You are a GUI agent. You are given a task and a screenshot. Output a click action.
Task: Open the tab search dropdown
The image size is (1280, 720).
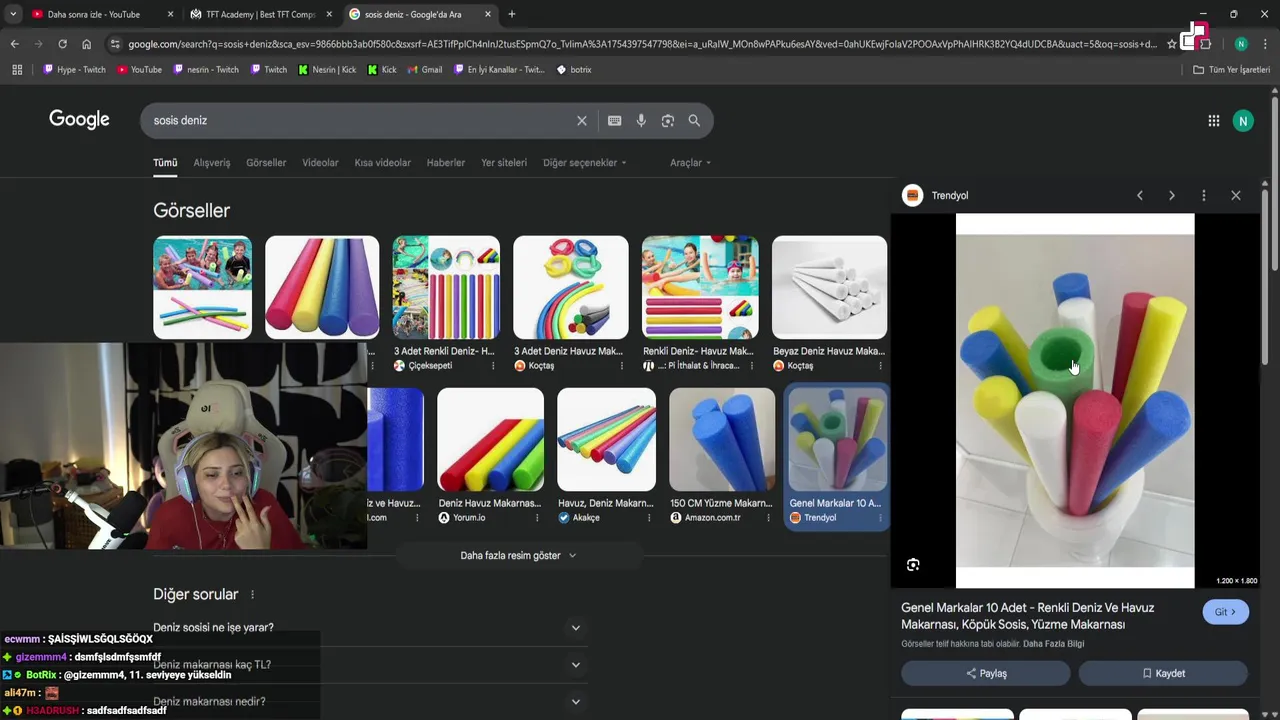[x=13, y=14]
